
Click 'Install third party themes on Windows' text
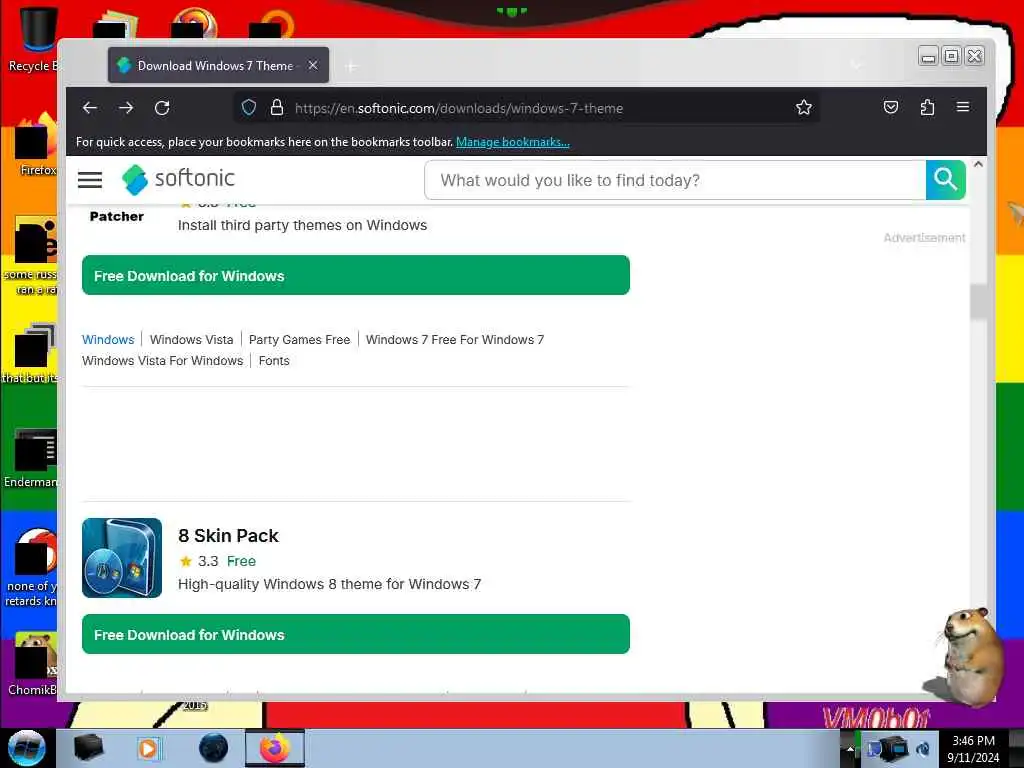[x=302, y=225]
